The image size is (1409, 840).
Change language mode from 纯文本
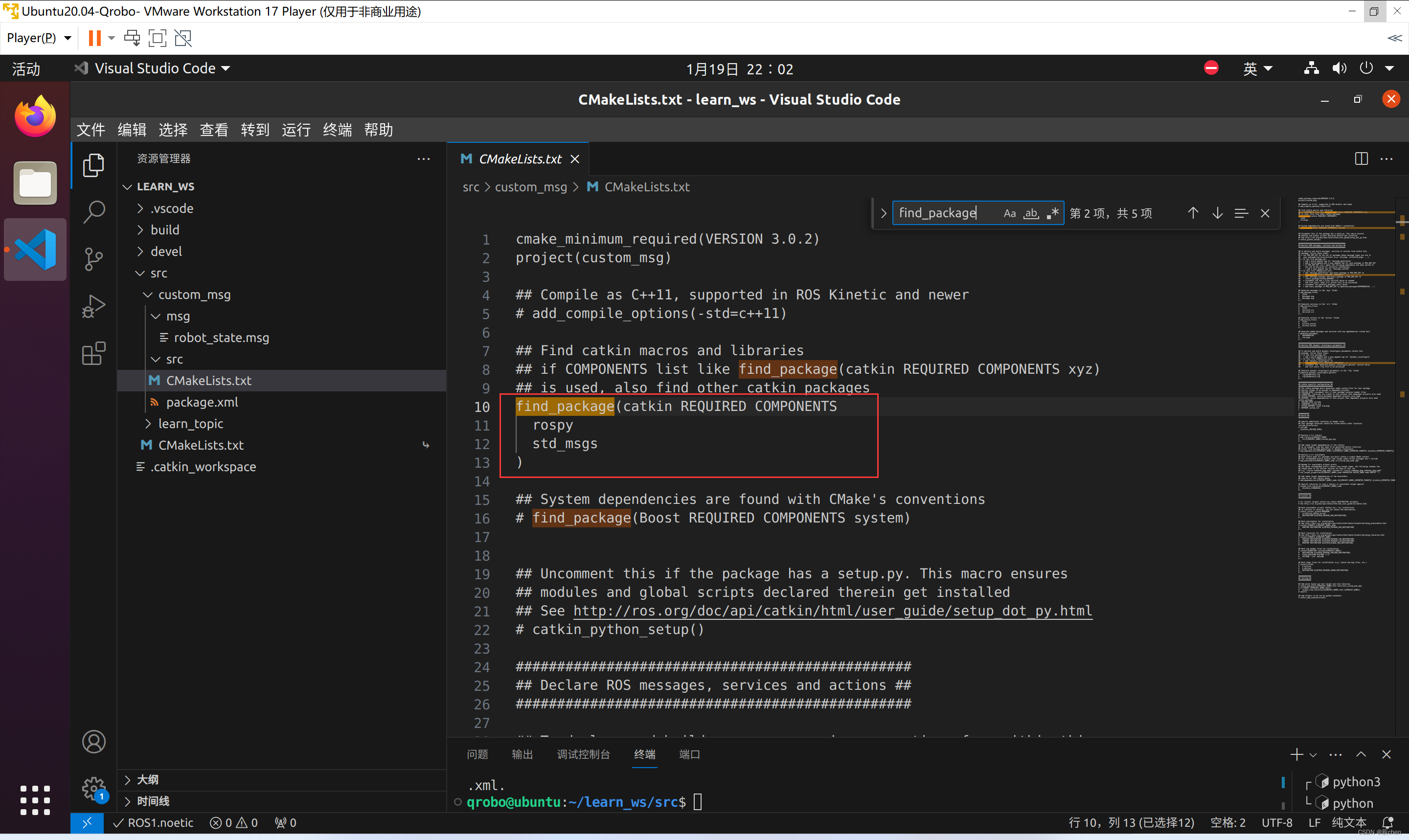pyautogui.click(x=1349, y=822)
